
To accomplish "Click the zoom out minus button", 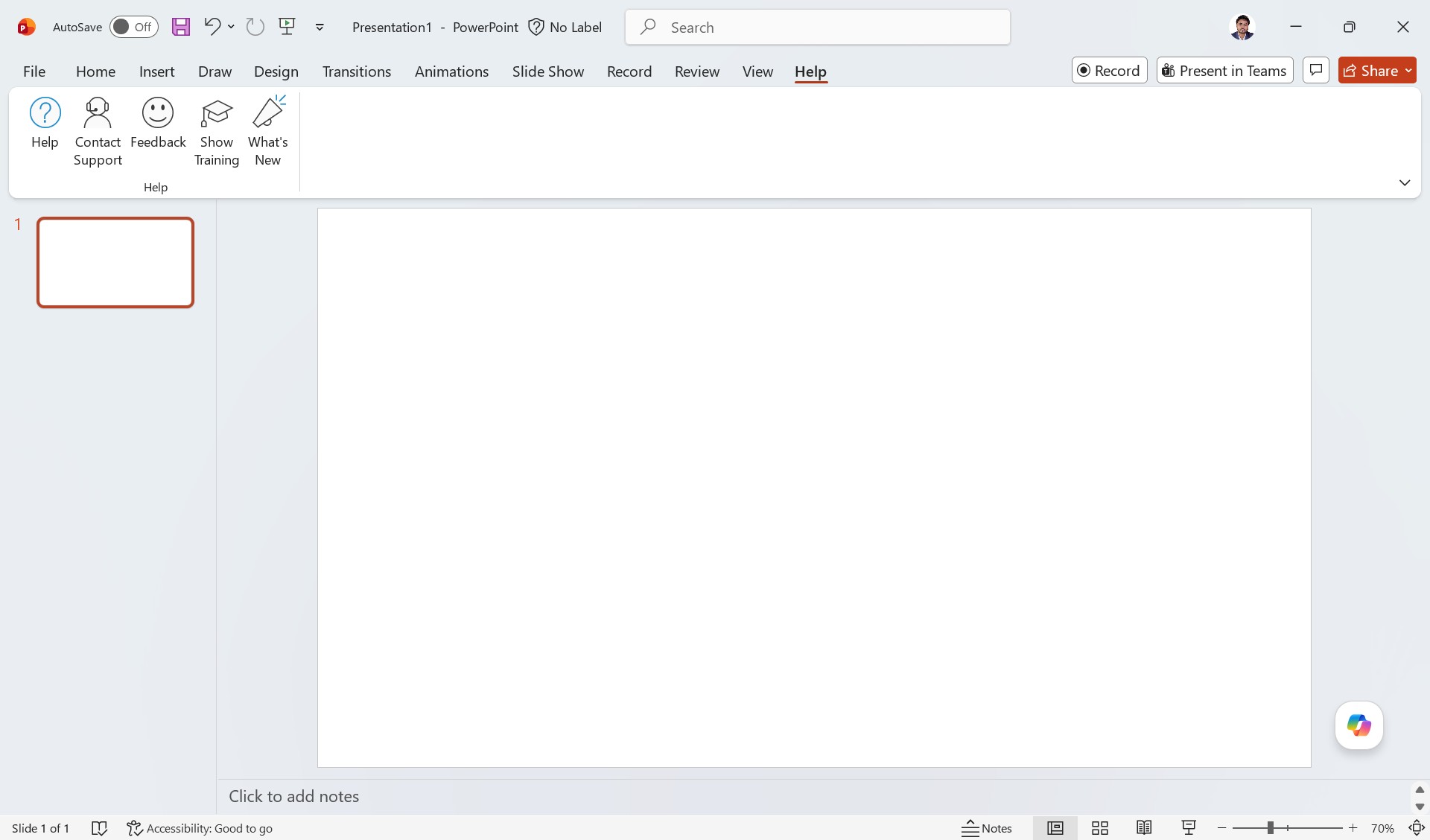I will [1221, 828].
